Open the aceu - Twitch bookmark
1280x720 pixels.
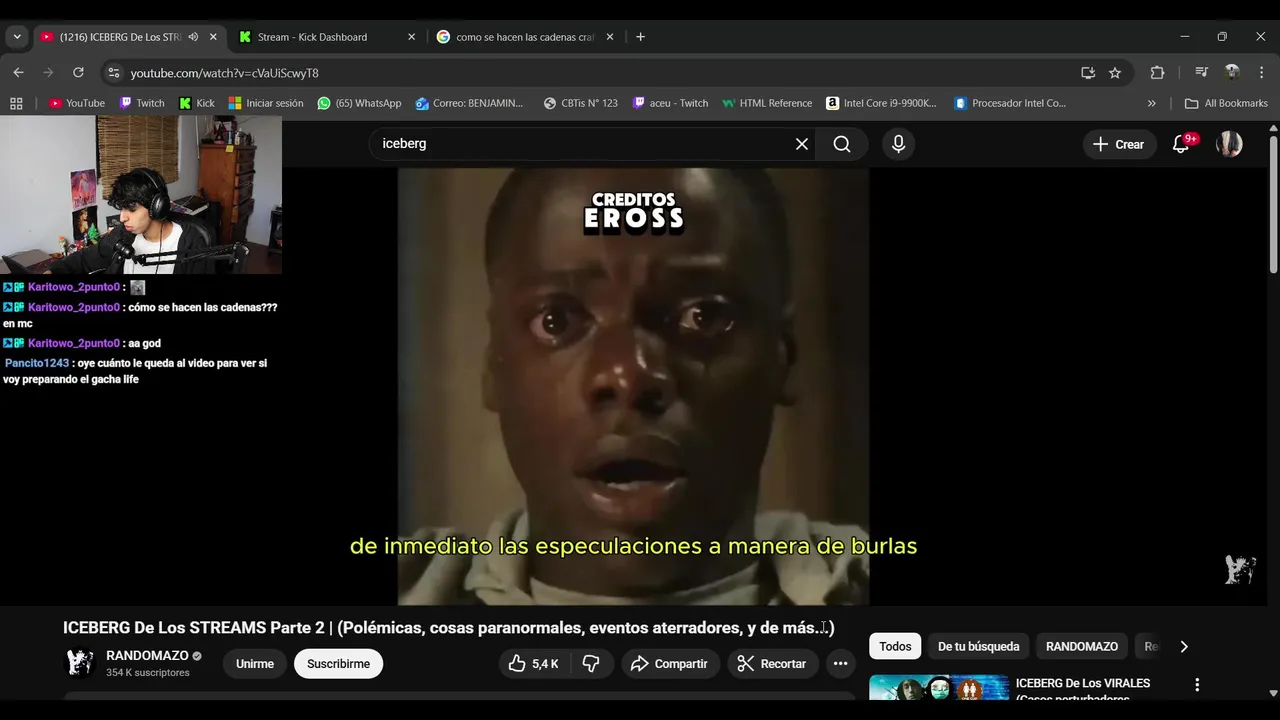coord(670,103)
